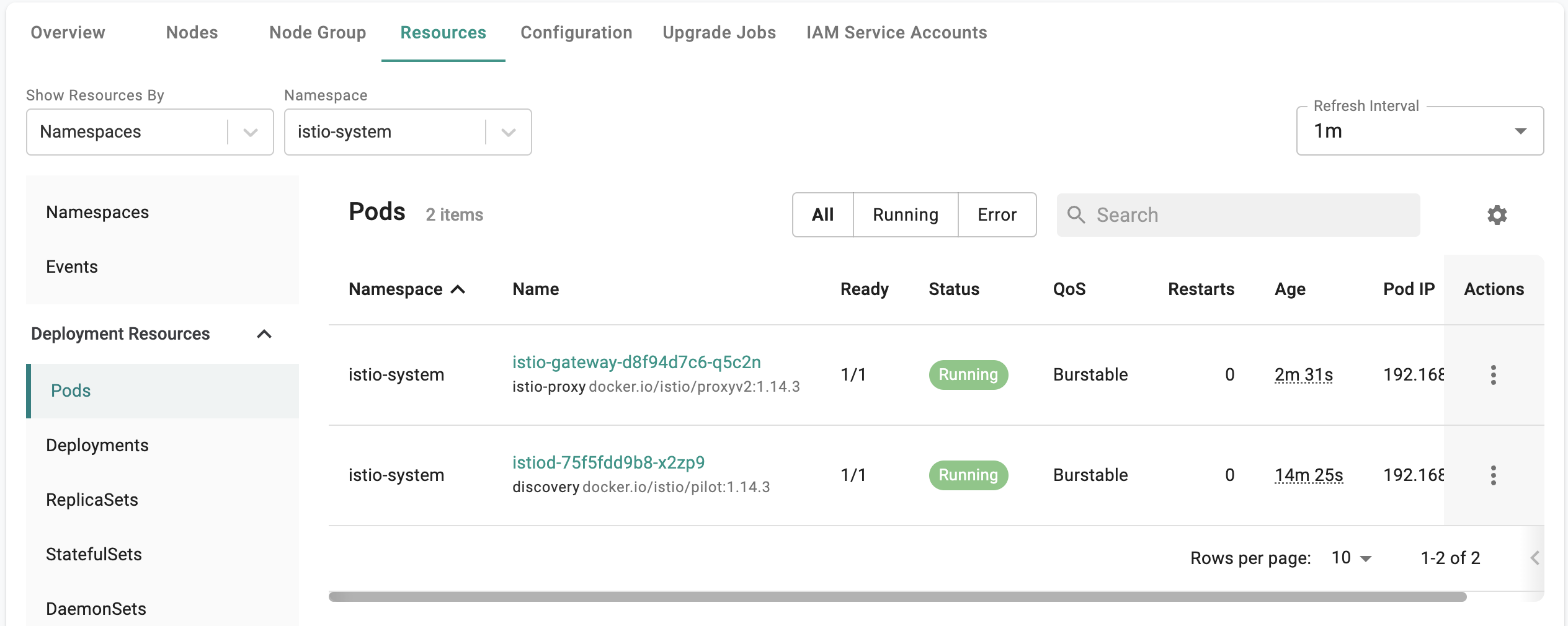
Task: Switch to the Overview tab
Action: 68,32
